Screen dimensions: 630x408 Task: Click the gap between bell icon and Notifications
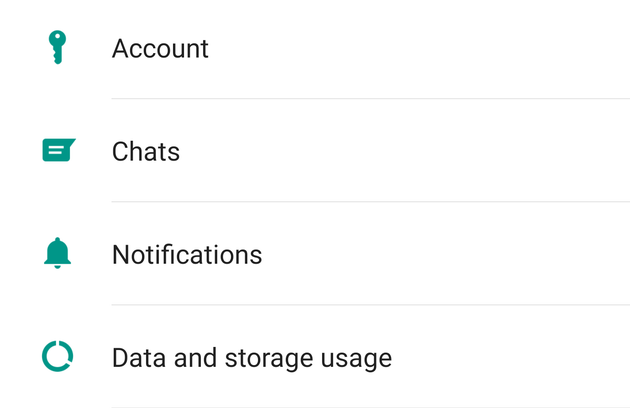92,255
